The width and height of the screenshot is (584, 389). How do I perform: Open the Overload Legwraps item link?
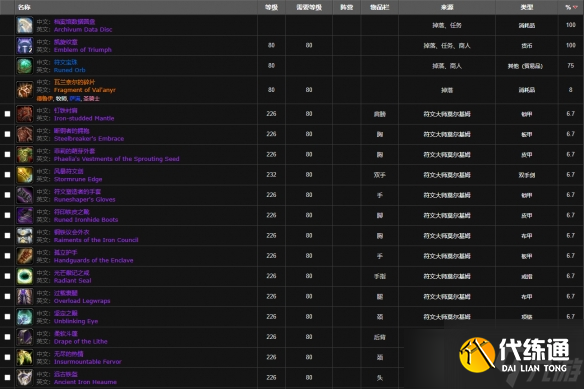[82, 301]
